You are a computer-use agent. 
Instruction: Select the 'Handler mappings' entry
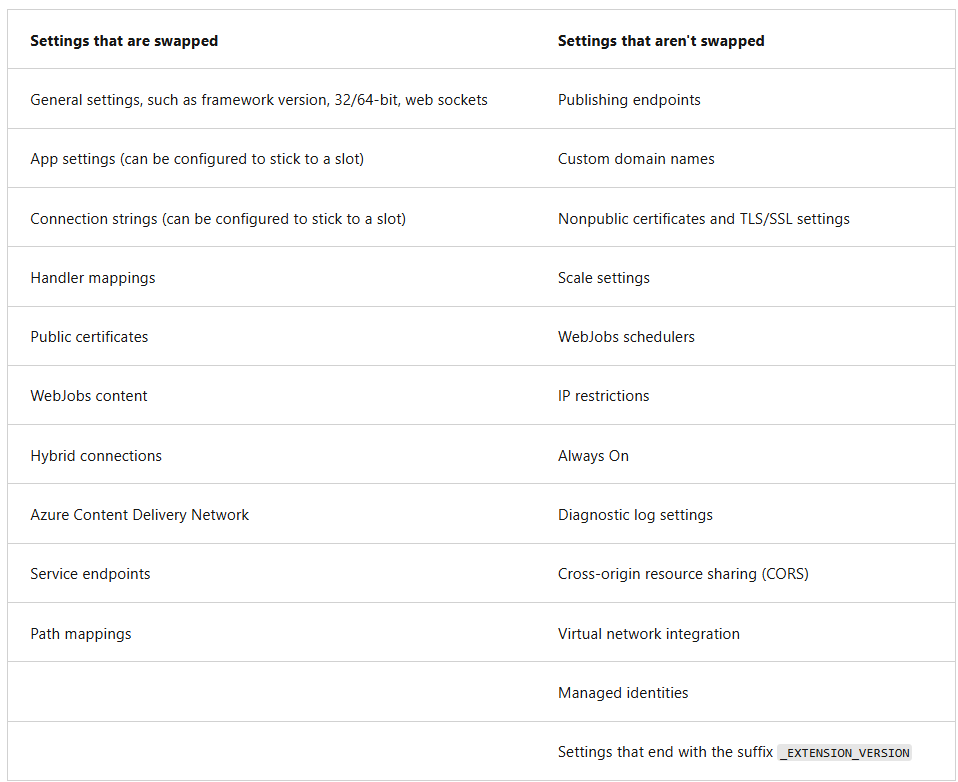click(x=93, y=278)
